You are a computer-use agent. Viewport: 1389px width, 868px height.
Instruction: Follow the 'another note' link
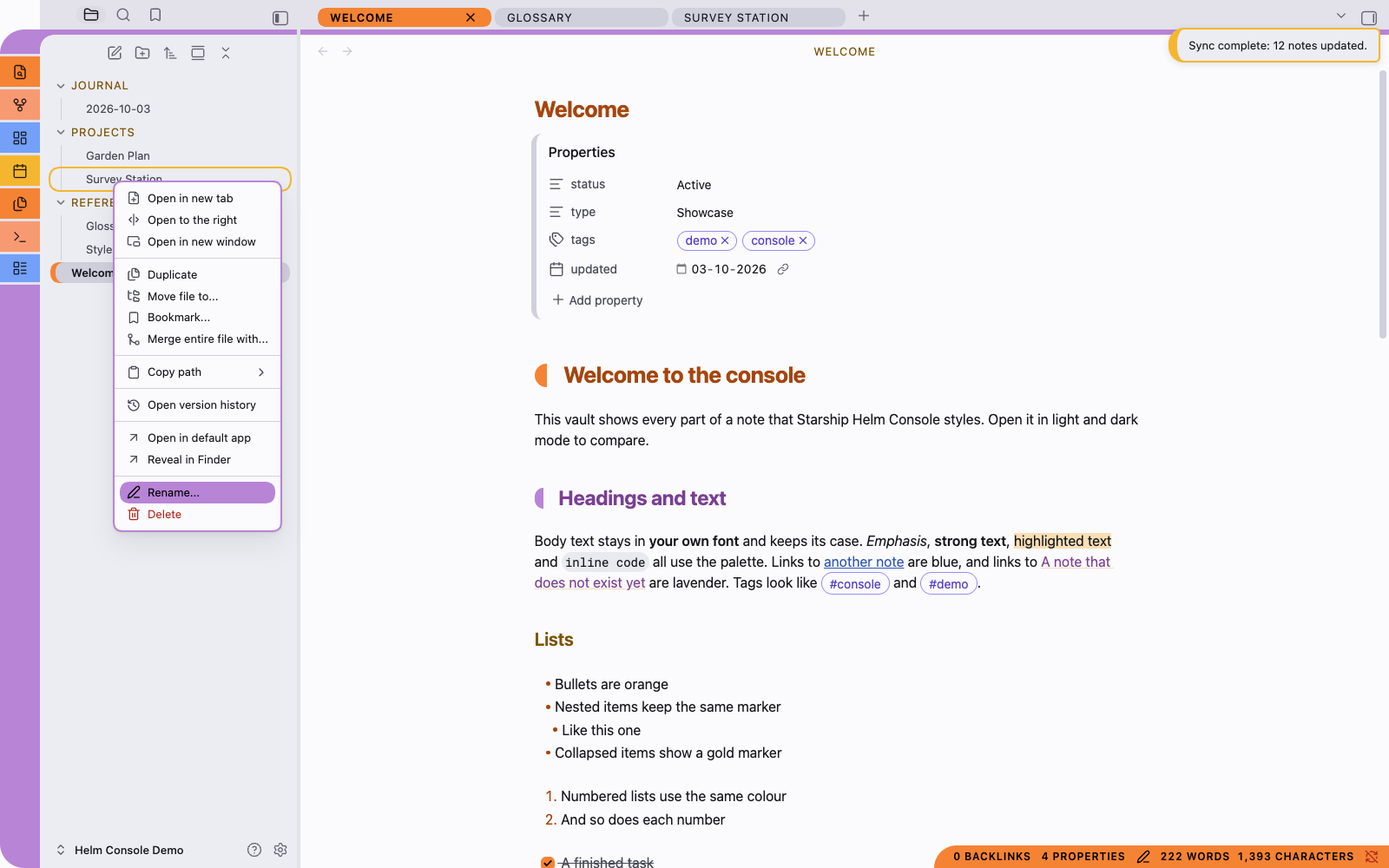click(864, 562)
